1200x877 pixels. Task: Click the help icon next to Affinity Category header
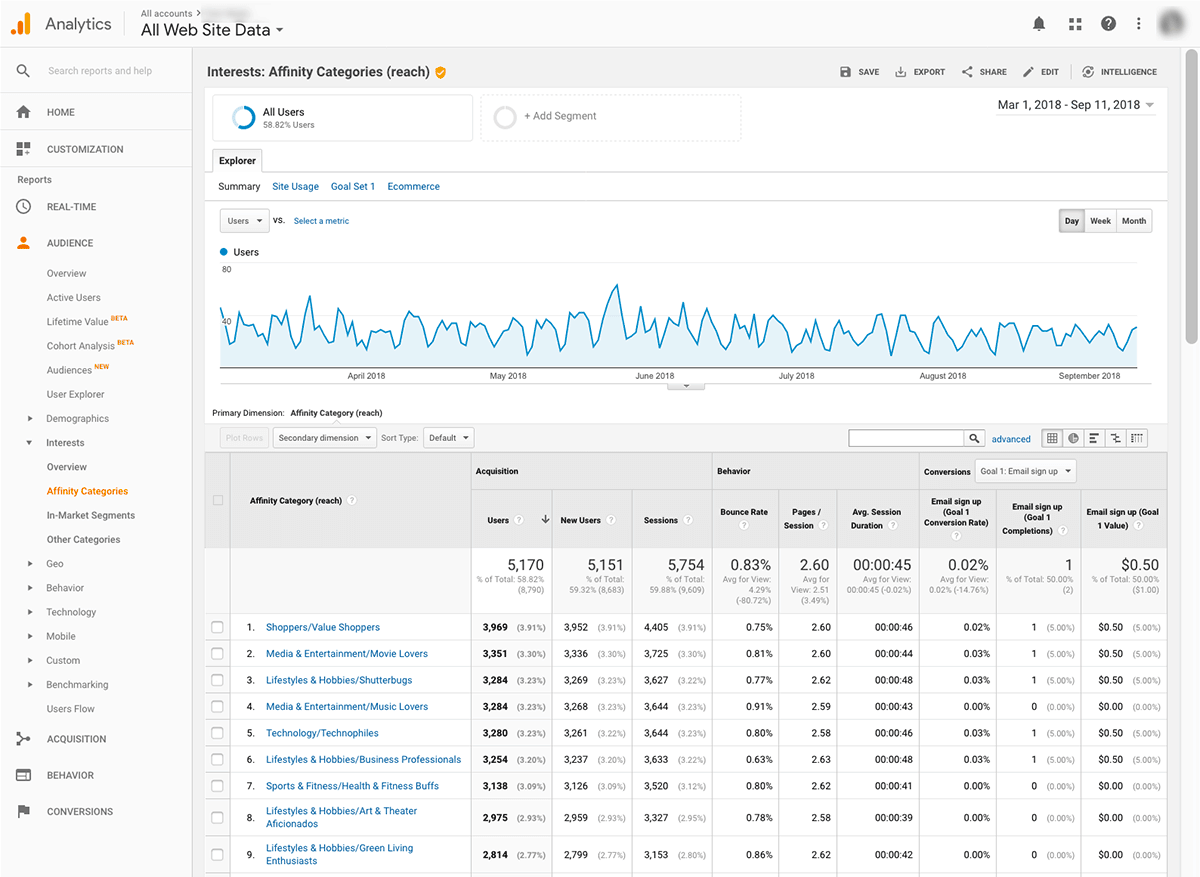(x=352, y=501)
